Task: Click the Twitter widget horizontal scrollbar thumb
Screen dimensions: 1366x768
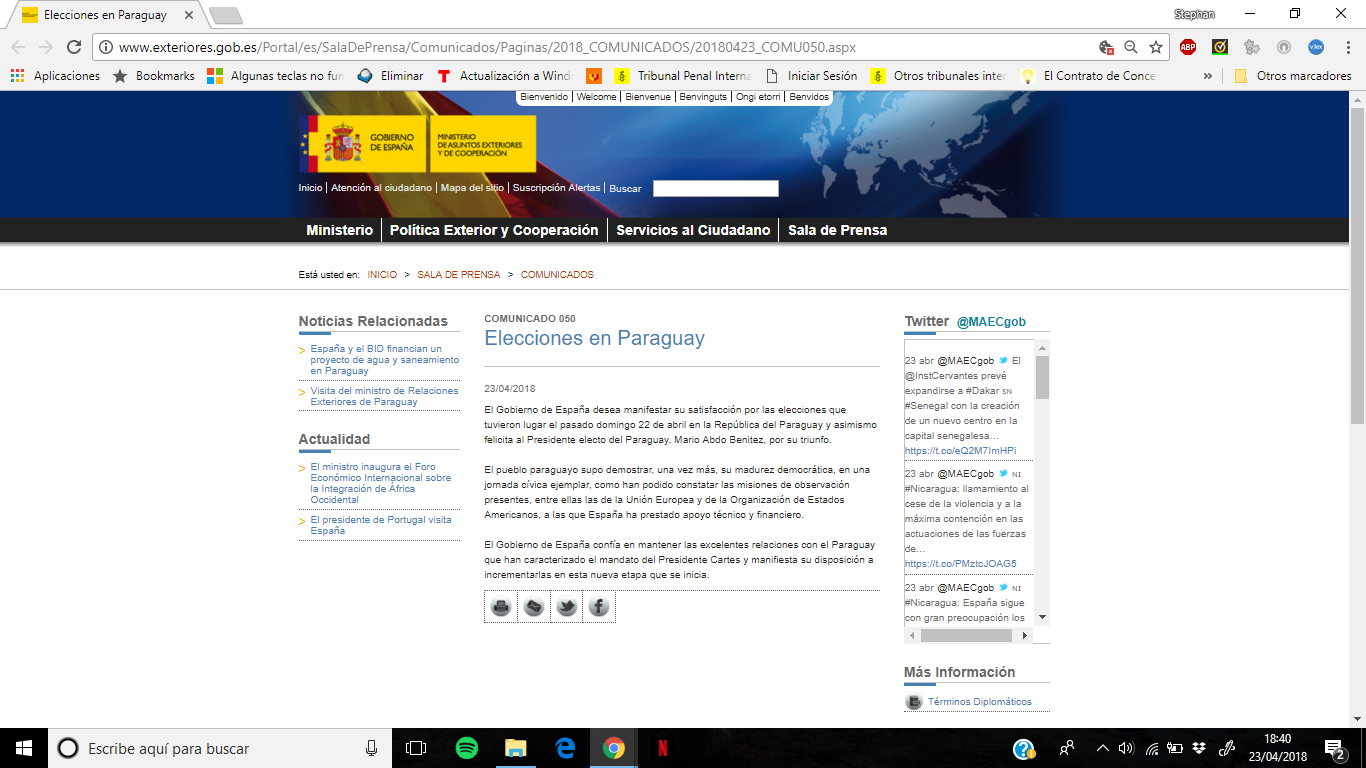Action: pos(966,635)
